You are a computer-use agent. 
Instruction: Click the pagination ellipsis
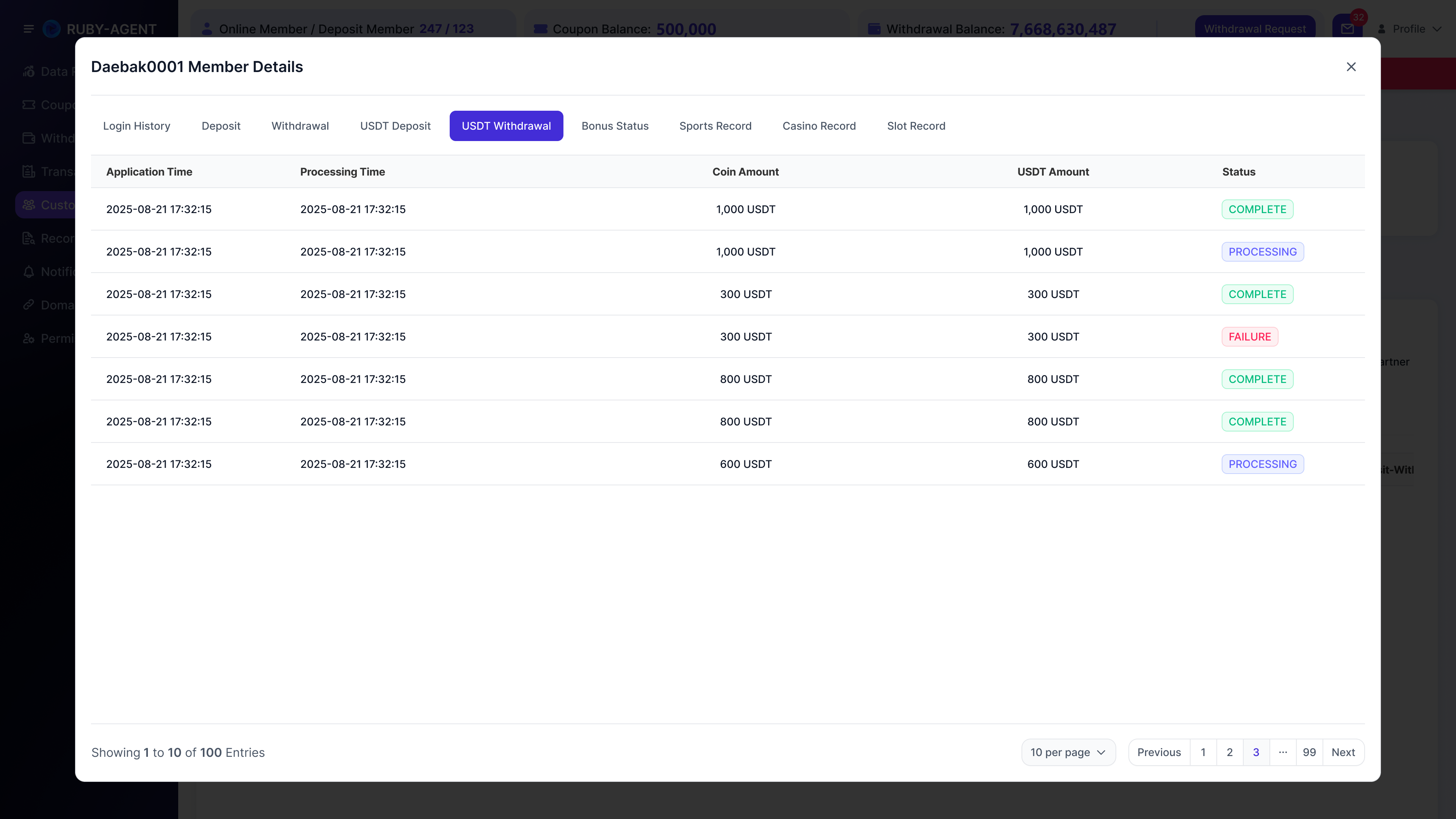point(1282,752)
